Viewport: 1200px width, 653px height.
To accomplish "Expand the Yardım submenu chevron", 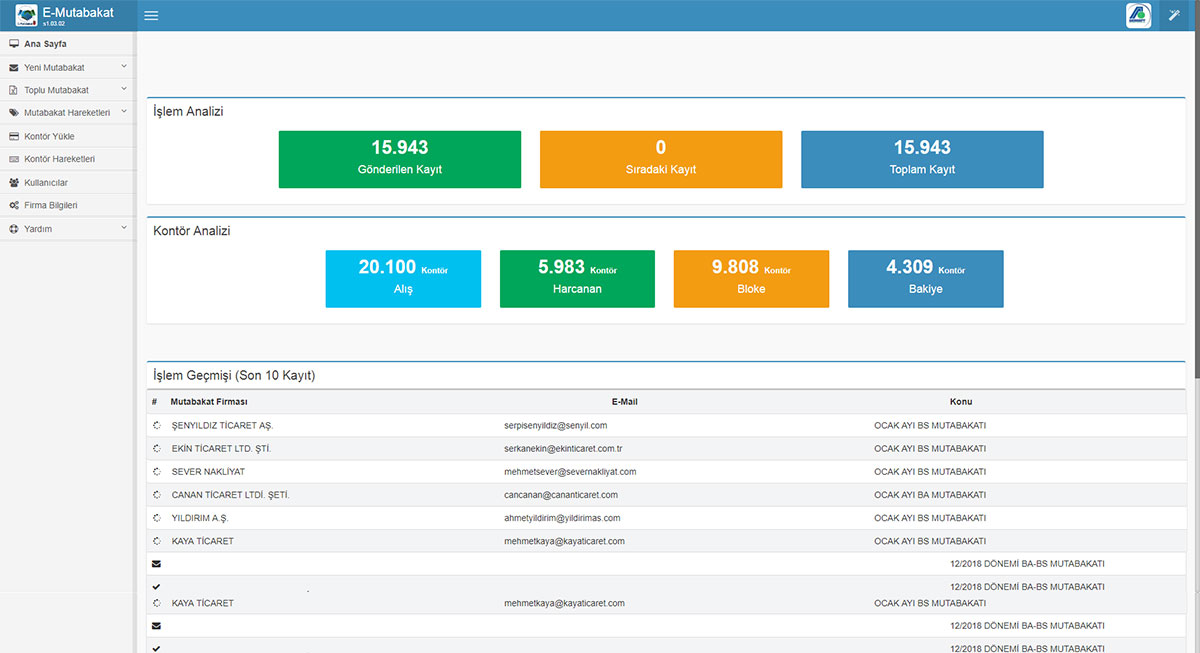I will pos(124,228).
